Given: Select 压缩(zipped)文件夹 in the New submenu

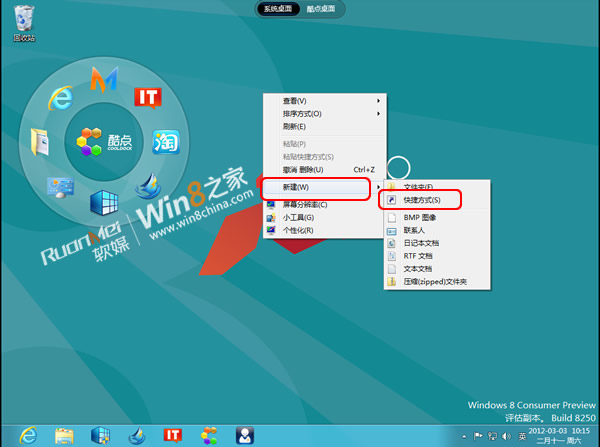Looking at the screenshot, I should tap(437, 282).
